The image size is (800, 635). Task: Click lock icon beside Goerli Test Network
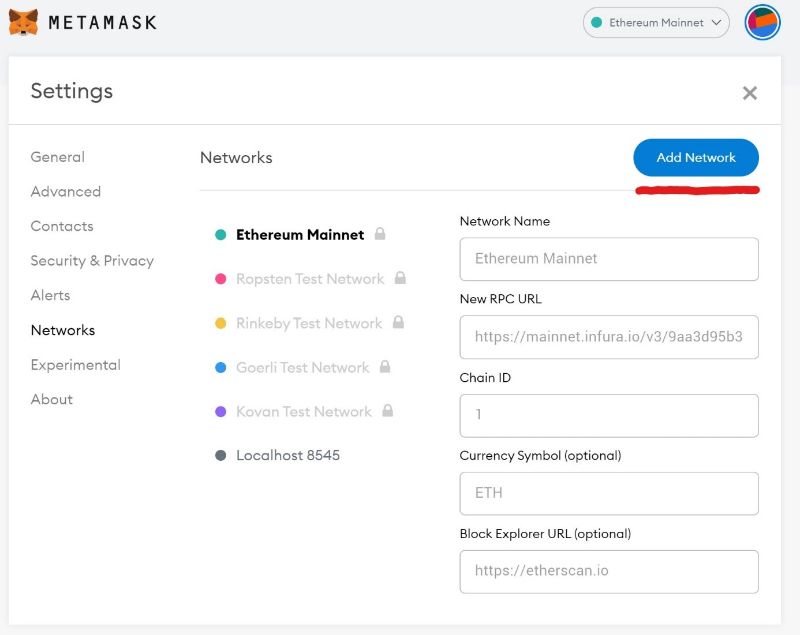[385, 367]
